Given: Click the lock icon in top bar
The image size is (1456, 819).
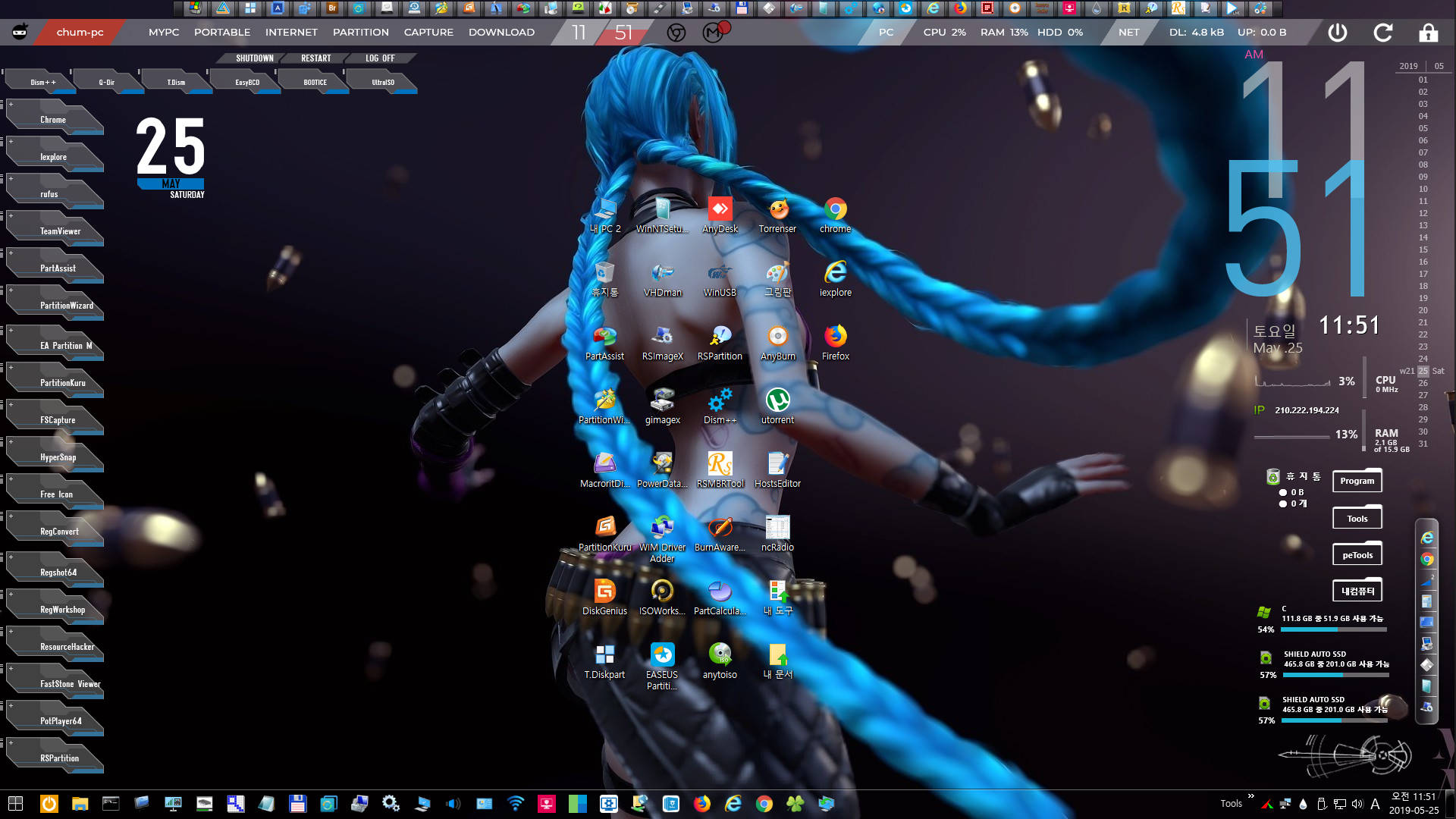Looking at the screenshot, I should [1428, 33].
